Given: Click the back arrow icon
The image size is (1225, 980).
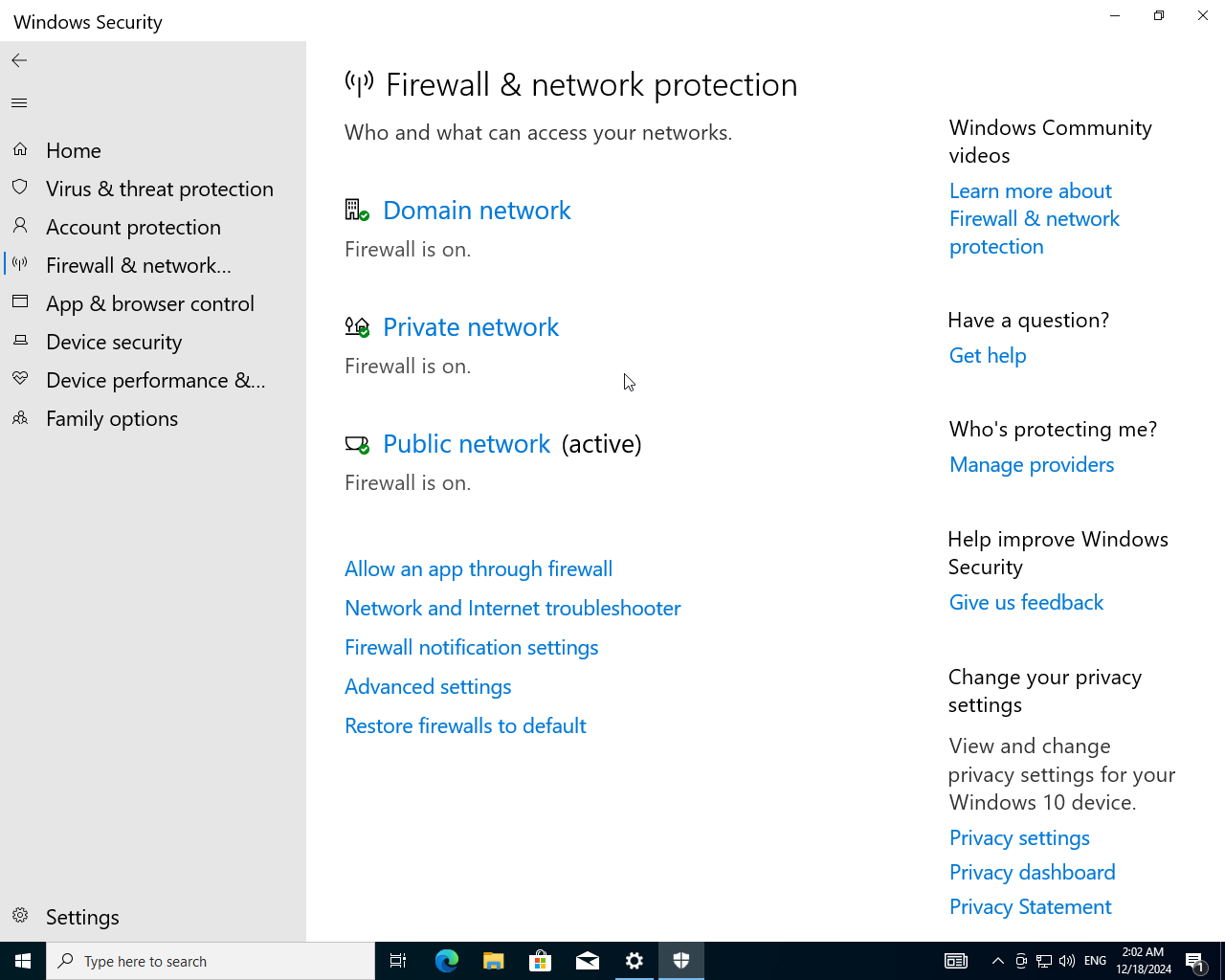Looking at the screenshot, I should [19, 60].
